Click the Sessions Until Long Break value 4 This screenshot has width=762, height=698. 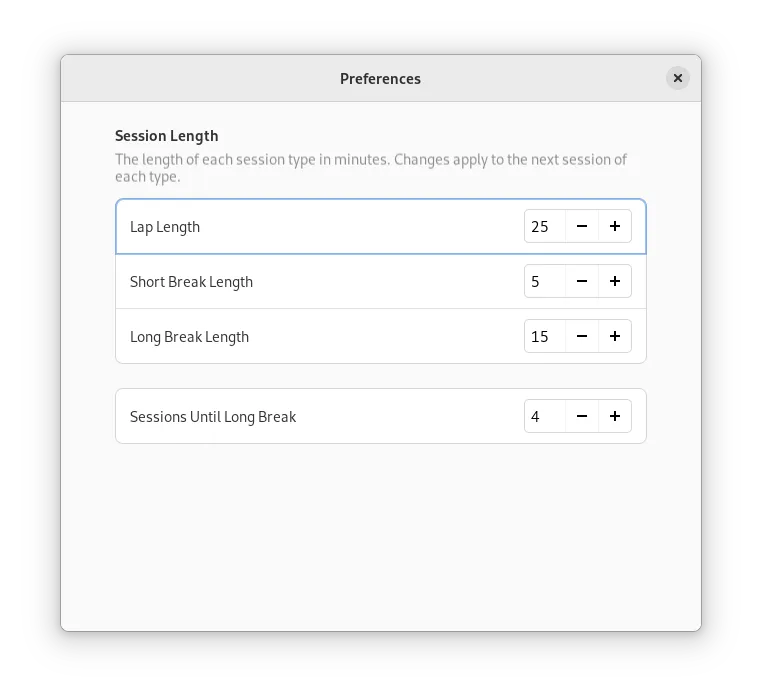[x=545, y=416]
